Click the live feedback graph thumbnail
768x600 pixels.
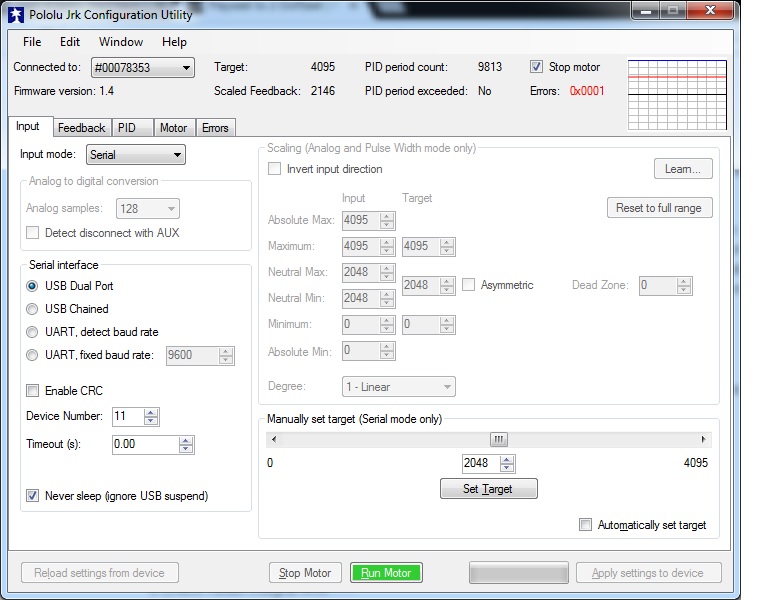(677, 94)
